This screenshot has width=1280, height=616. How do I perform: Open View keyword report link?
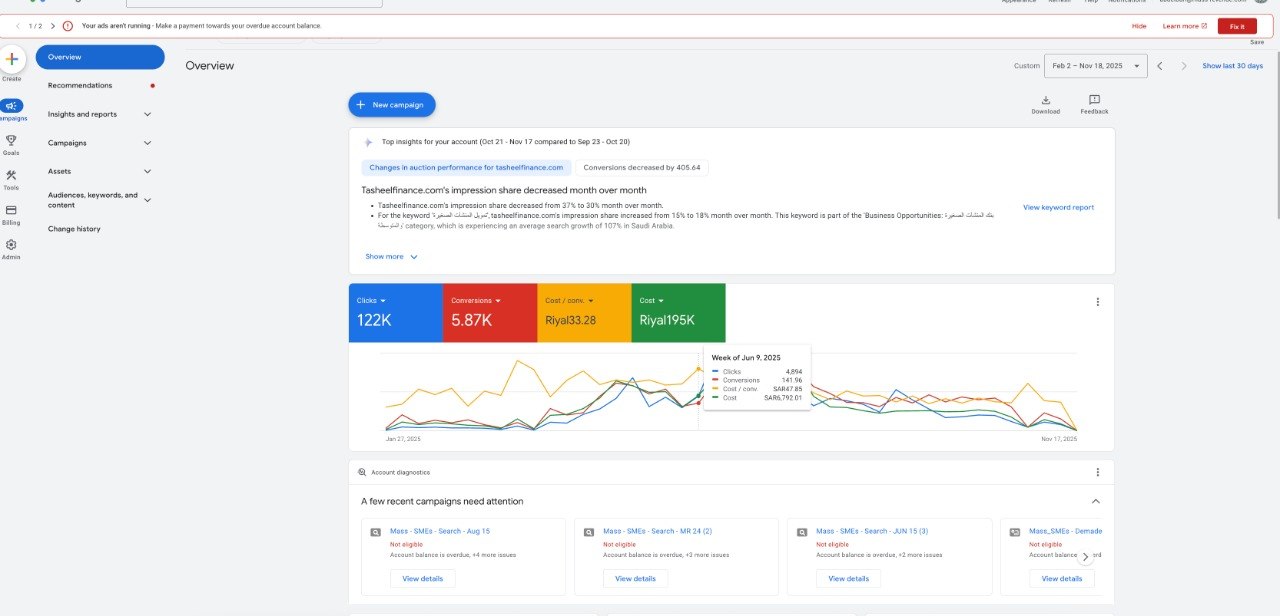pos(1058,208)
